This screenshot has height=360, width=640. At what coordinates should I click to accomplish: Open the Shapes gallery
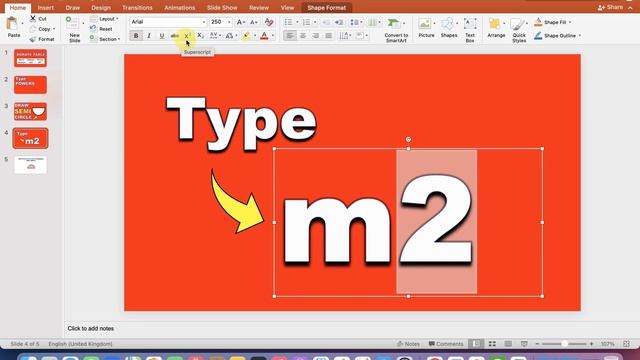(x=449, y=28)
